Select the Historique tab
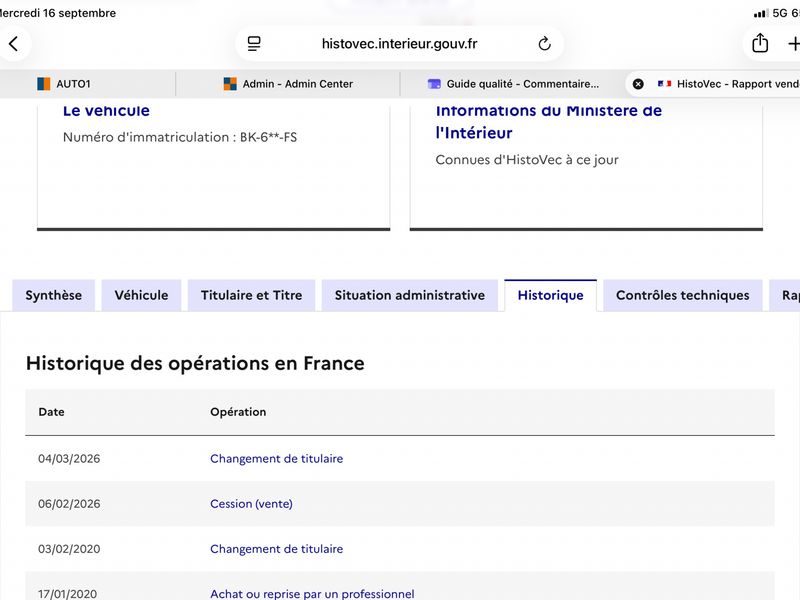This screenshot has width=800, height=600. [x=551, y=295]
